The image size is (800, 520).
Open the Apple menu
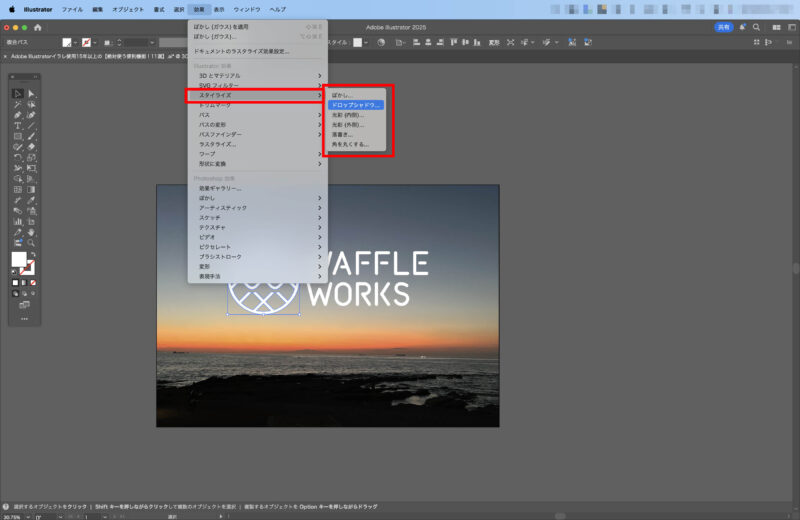[x=12, y=8]
